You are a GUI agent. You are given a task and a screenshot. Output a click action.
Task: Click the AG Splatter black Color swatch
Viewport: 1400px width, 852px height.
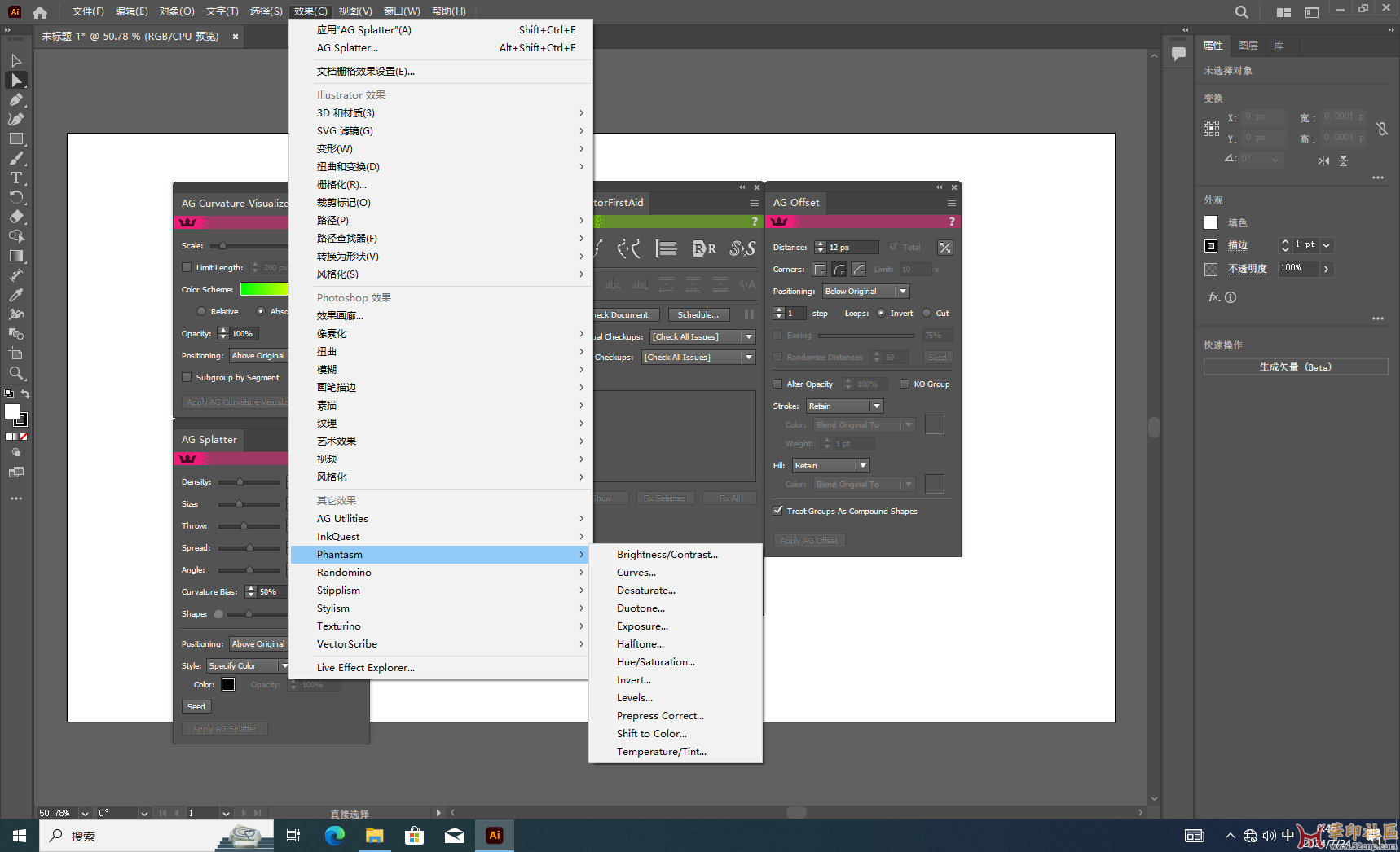228,684
